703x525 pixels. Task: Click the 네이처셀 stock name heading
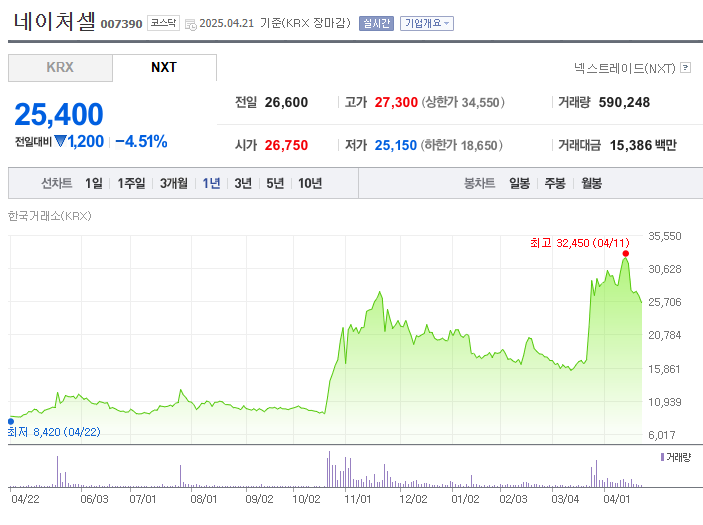pos(55,21)
